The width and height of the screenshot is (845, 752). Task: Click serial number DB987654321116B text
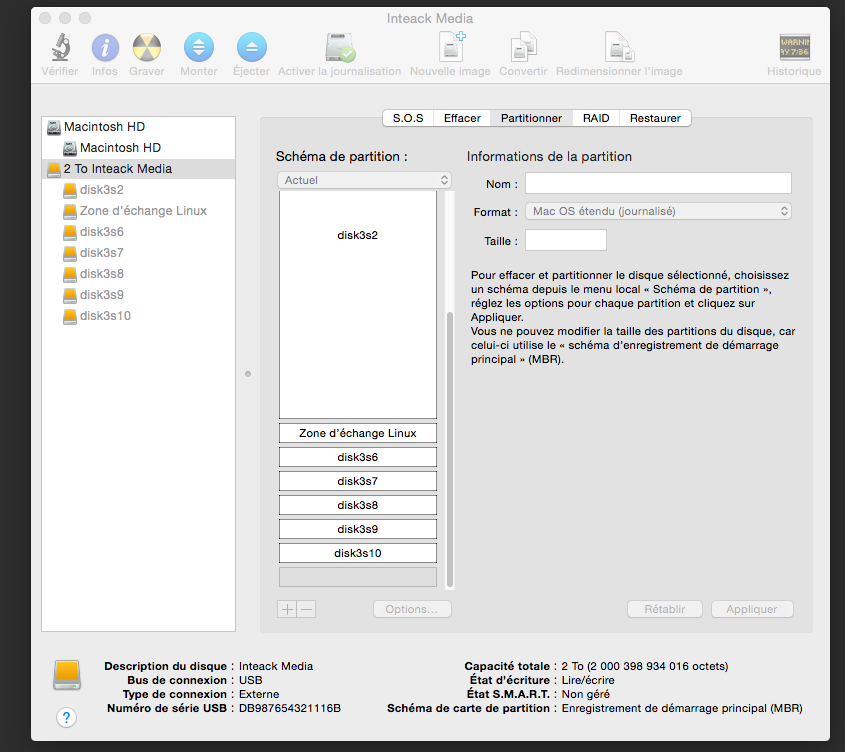tap(290, 708)
